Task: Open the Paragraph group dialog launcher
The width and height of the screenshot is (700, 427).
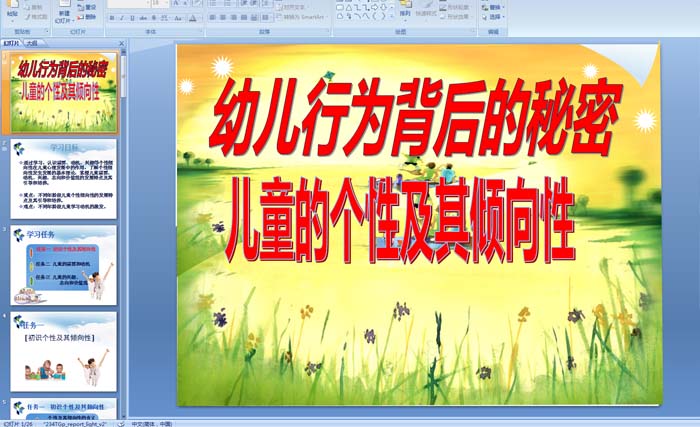Action: (x=328, y=31)
